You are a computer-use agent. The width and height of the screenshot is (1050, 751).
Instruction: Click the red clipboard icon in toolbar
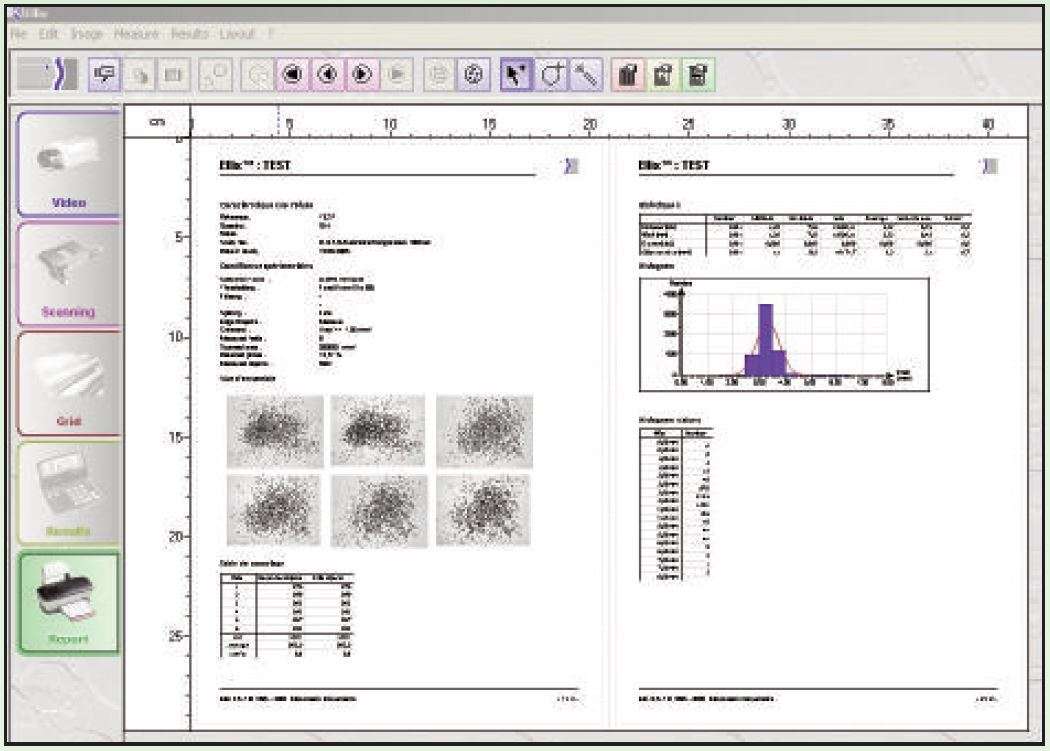coord(627,74)
